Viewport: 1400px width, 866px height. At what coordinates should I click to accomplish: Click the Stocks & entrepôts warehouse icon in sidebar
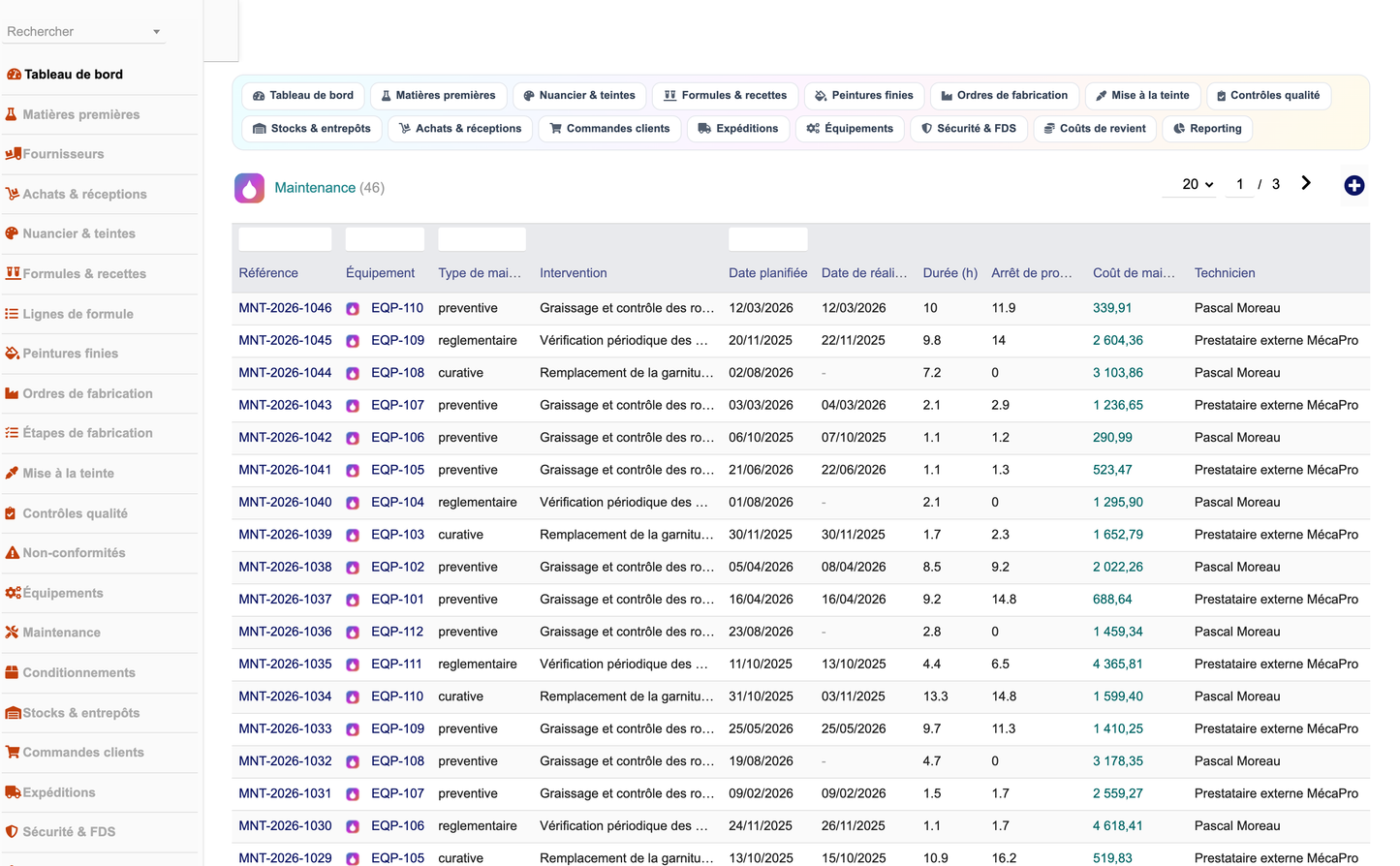point(14,713)
